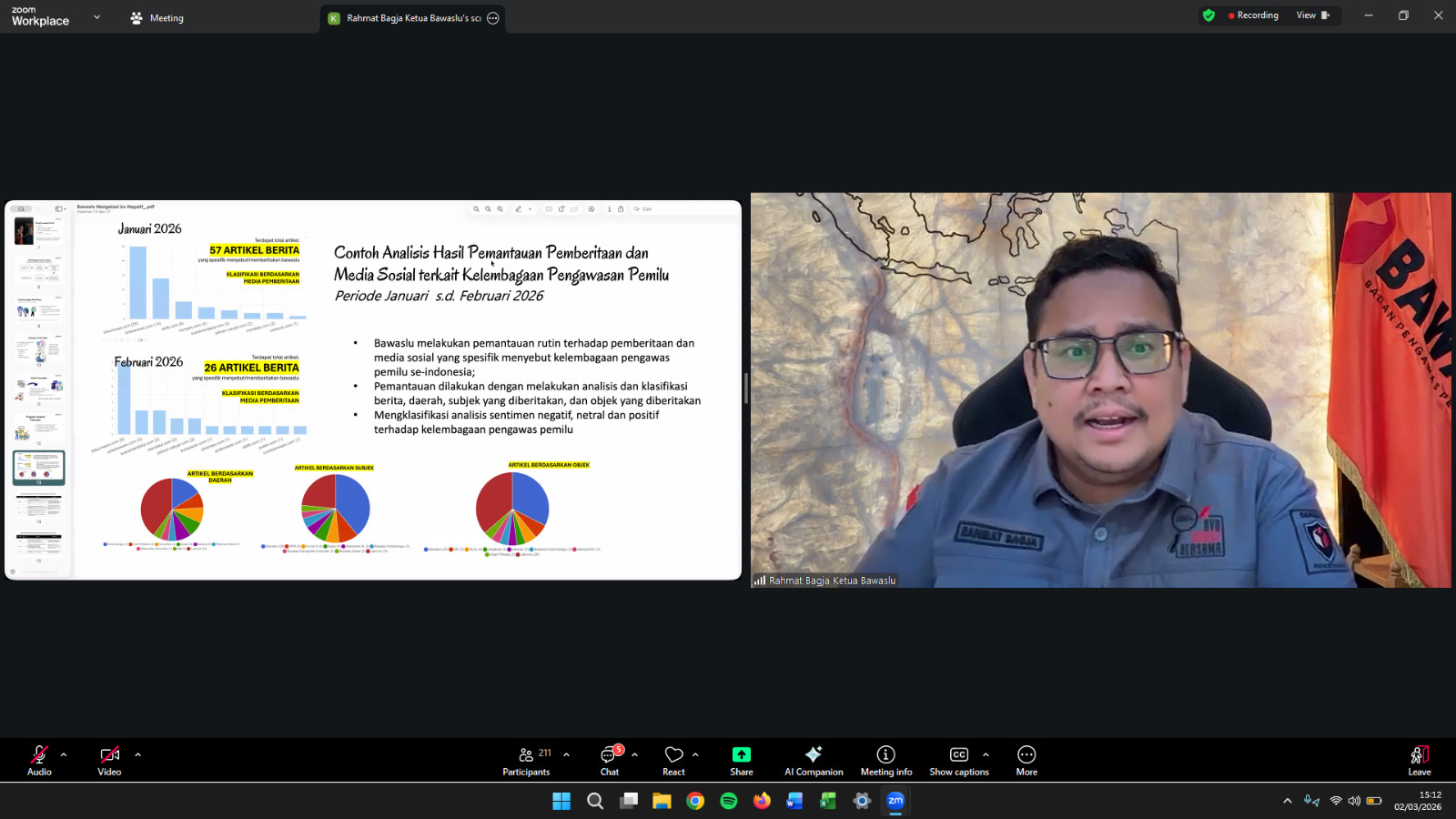Launch Spotify from the taskbar
The width and height of the screenshot is (1456, 819).
728,801
